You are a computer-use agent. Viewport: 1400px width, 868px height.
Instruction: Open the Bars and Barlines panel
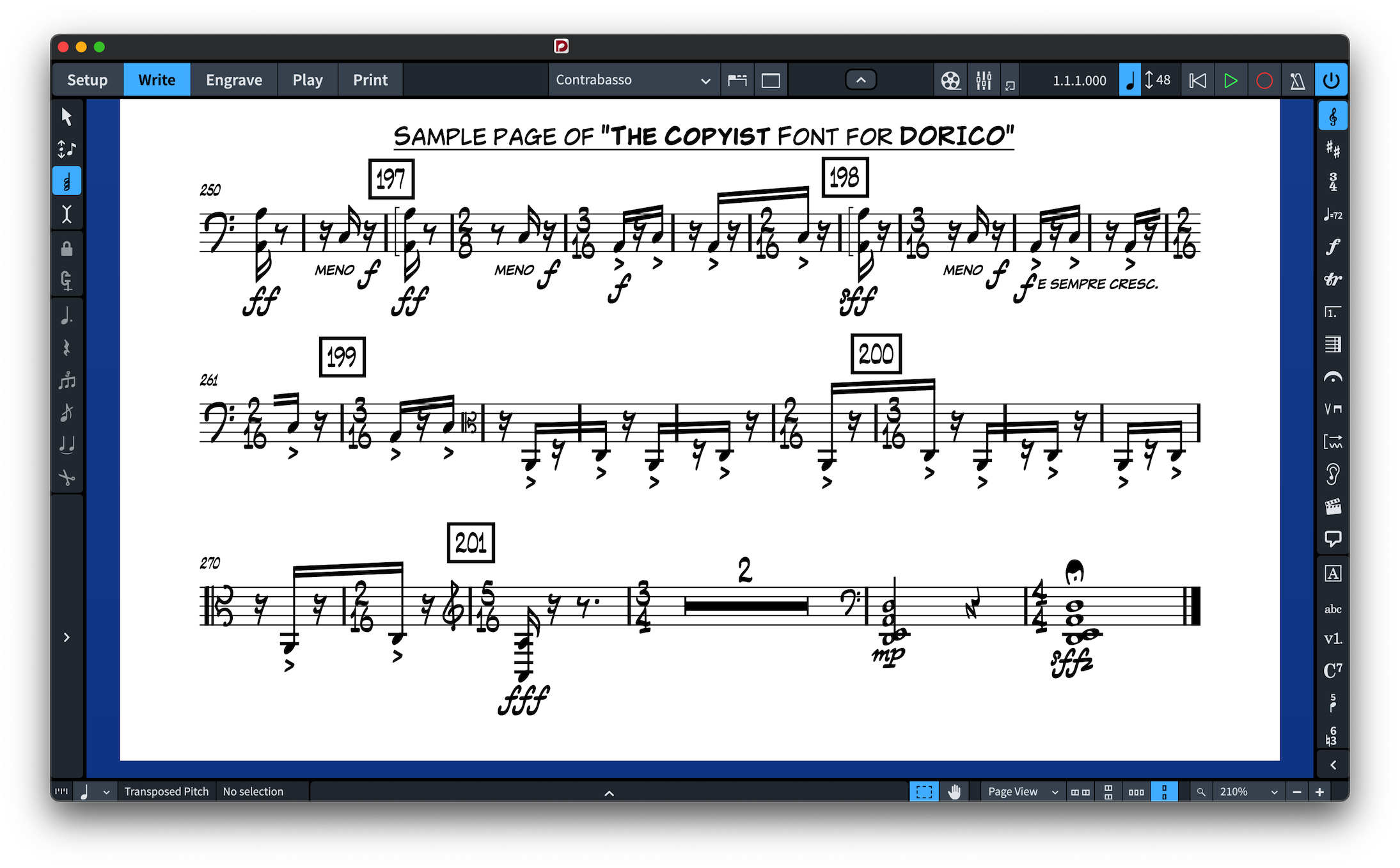click(x=1333, y=344)
